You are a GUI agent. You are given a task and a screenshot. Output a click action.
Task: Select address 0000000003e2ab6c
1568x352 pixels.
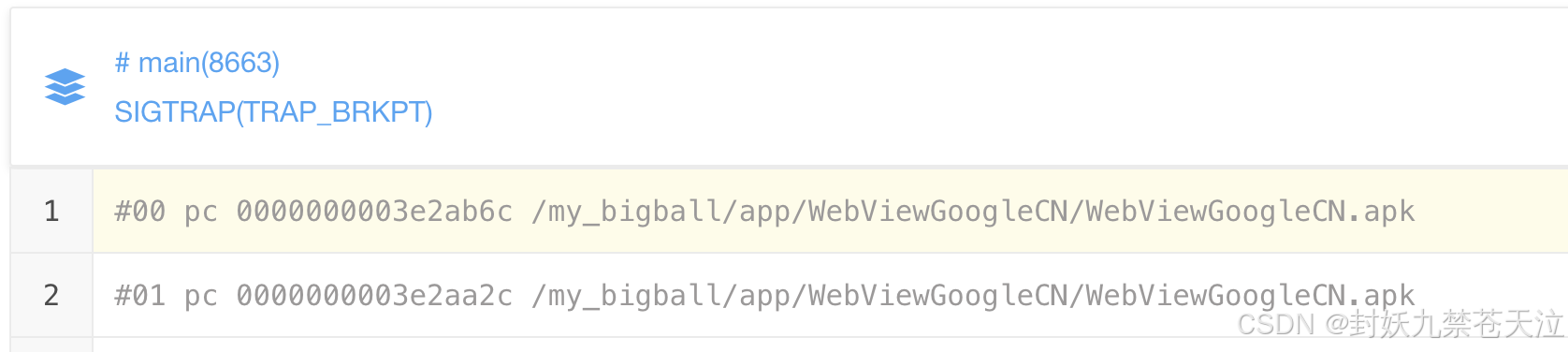pyautogui.click(x=374, y=212)
